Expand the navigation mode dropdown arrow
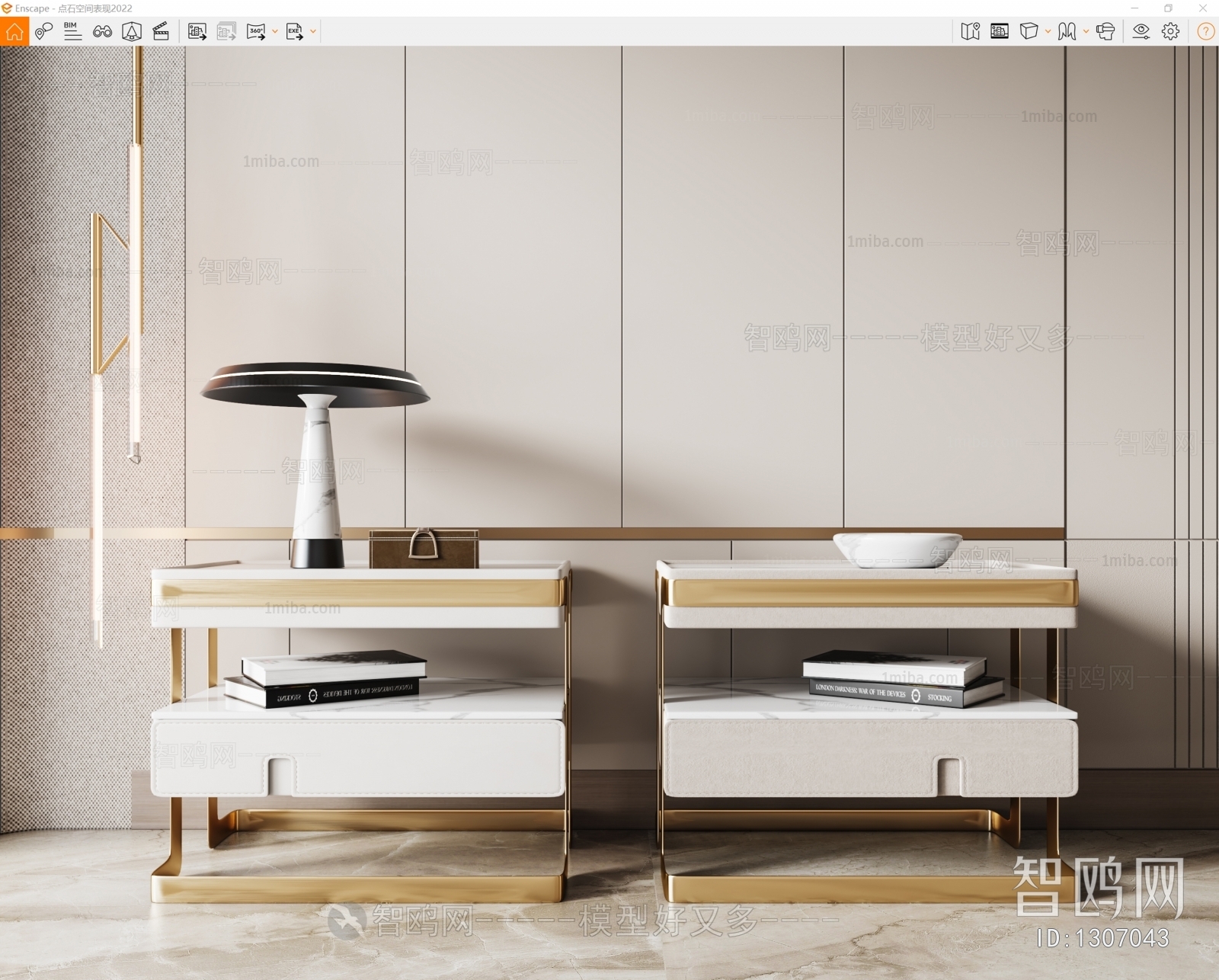 point(1086,31)
